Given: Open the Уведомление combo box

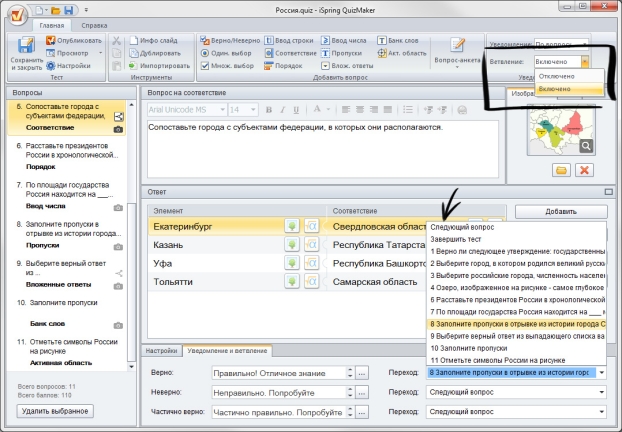Looking at the screenshot, I should [x=561, y=44].
